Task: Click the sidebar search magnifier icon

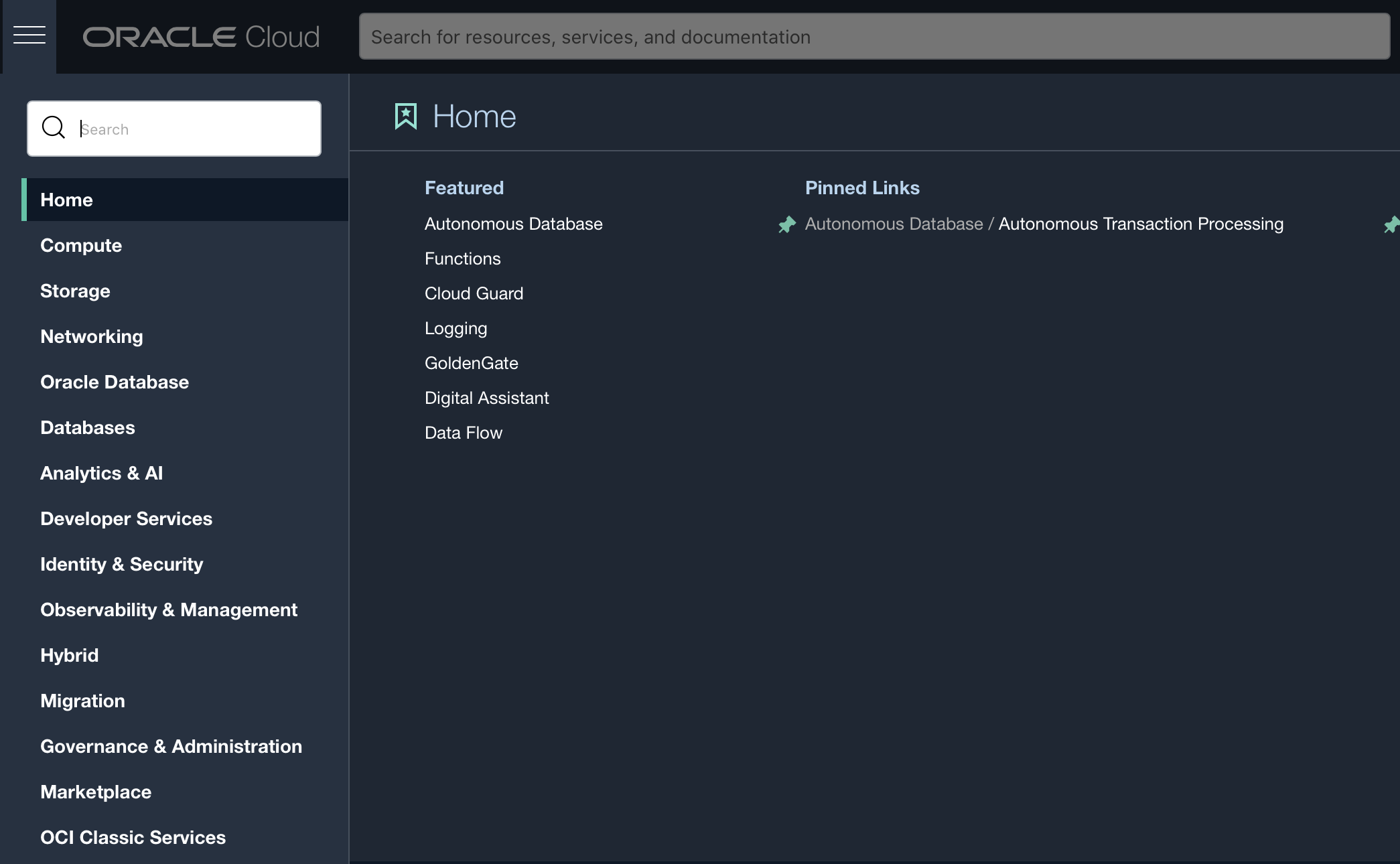Action: coord(54,128)
